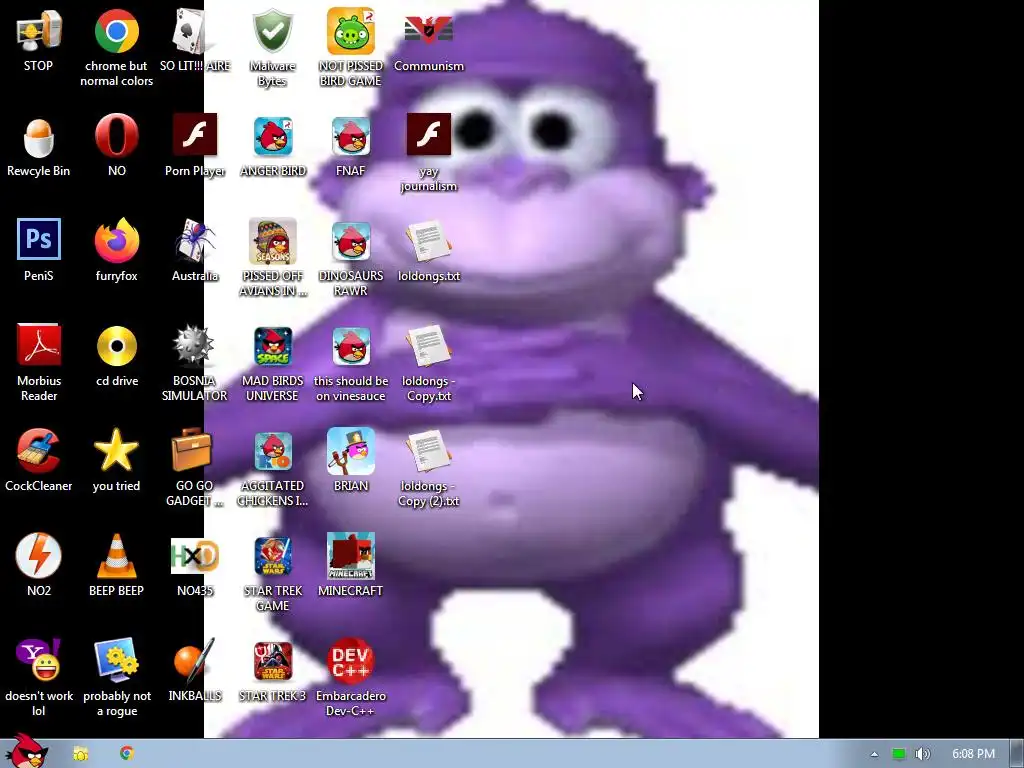Open the INKBALLS icon

(x=194, y=660)
